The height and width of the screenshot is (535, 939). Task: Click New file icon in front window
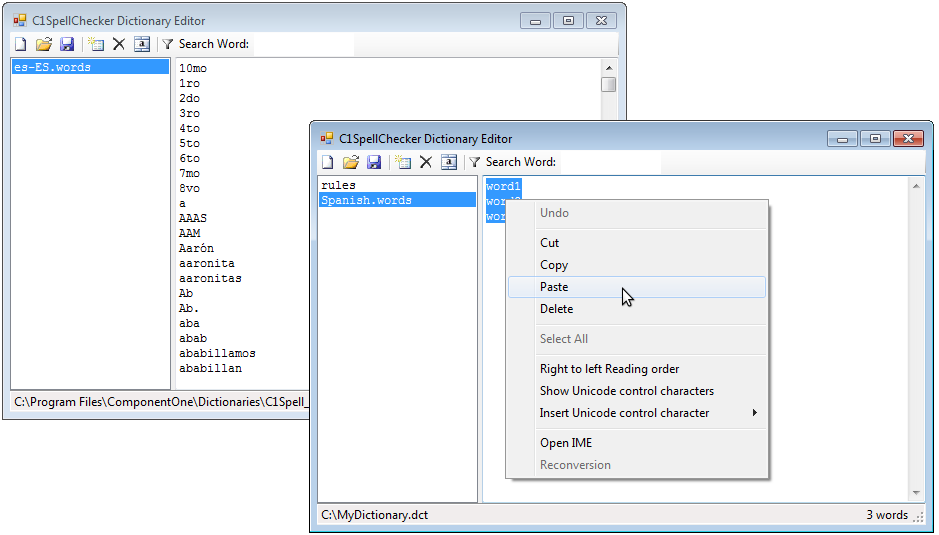(328, 162)
